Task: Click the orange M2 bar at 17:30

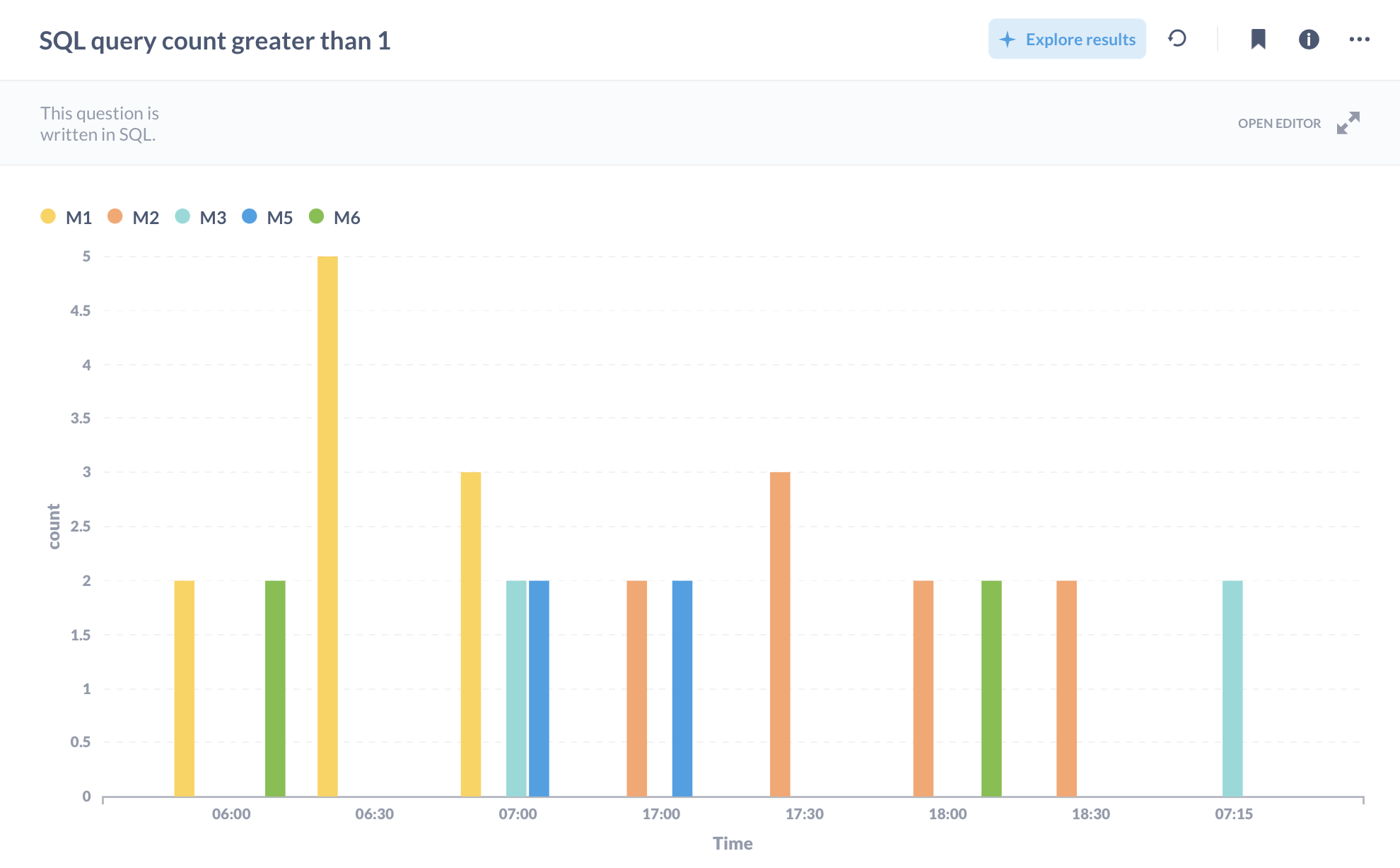Action: [x=780, y=634]
